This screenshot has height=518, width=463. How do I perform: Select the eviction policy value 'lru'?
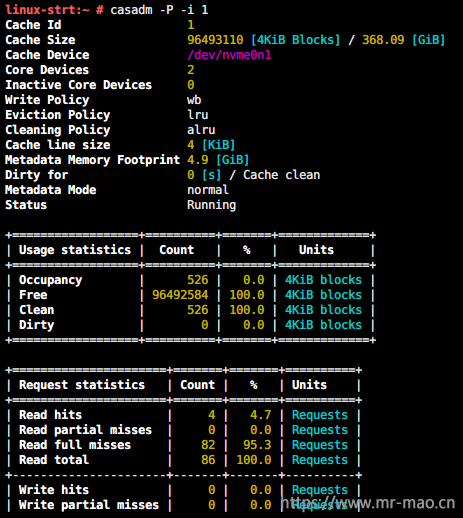pyautogui.click(x=198, y=115)
